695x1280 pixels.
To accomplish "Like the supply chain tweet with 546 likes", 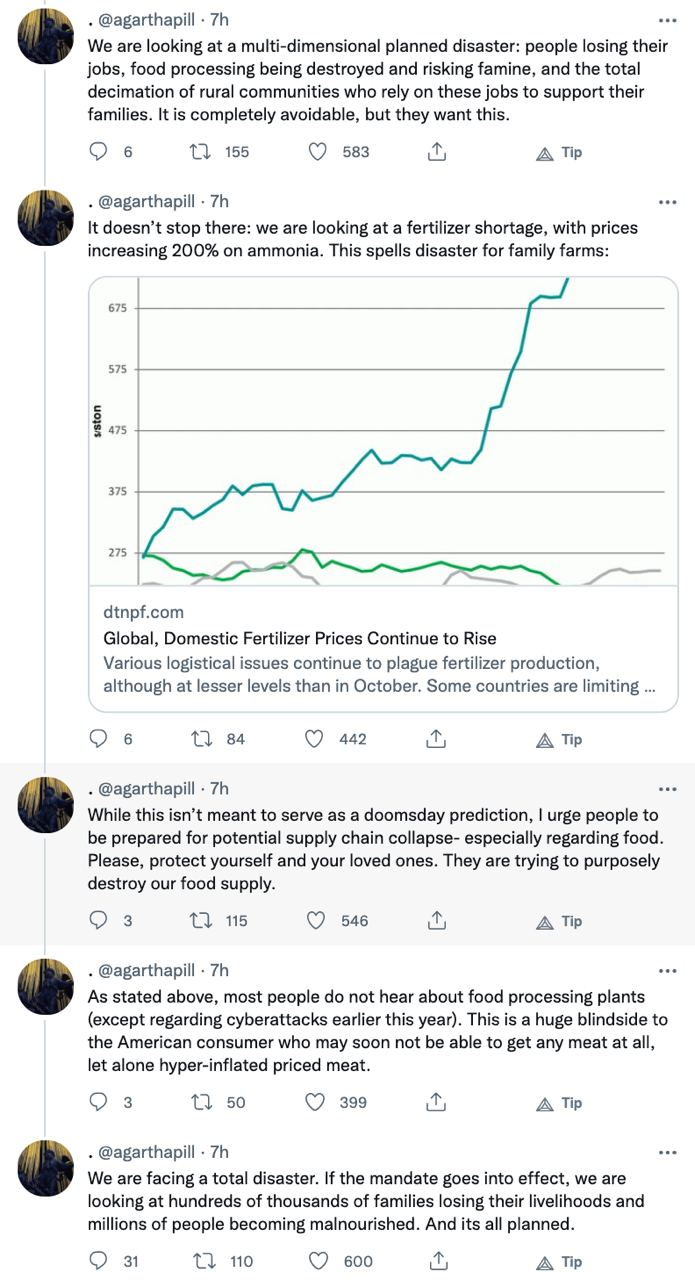I will pos(316,921).
